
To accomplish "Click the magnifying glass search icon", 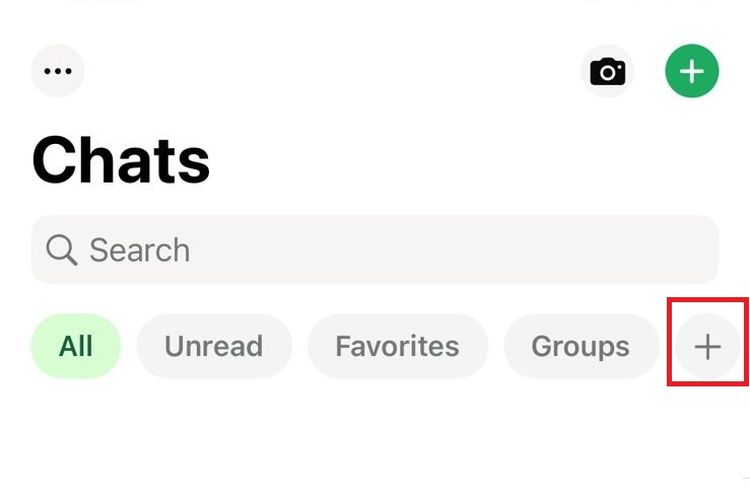I will point(61,250).
